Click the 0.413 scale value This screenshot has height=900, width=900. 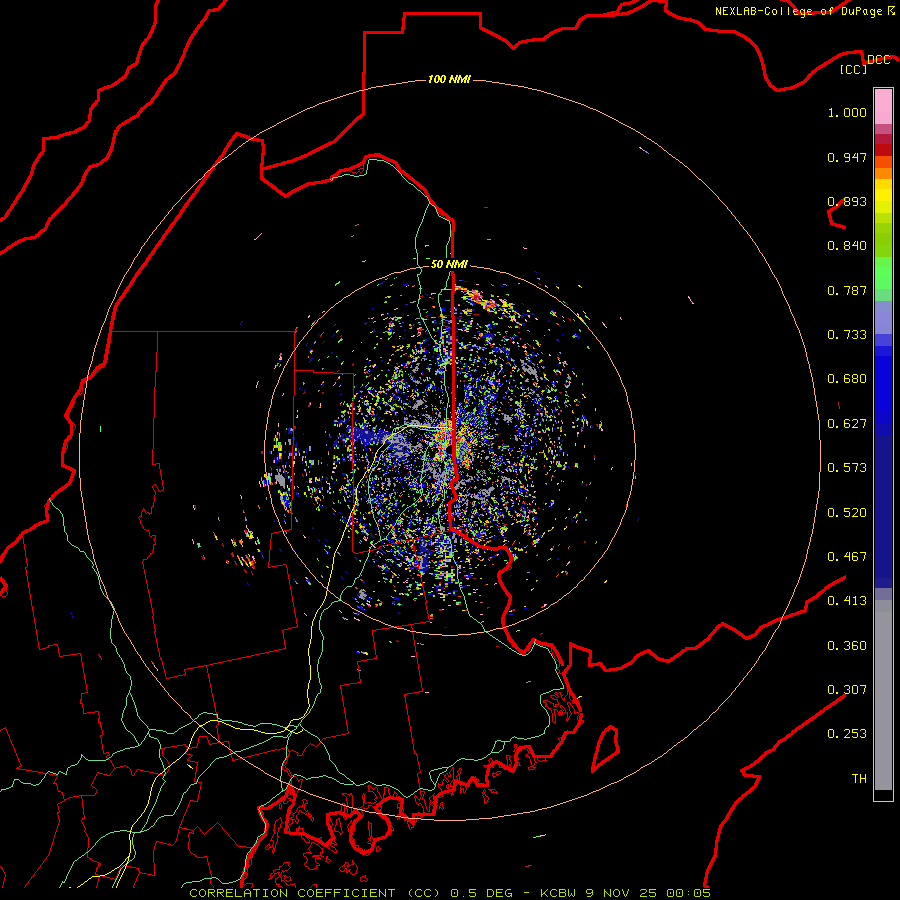[847, 601]
